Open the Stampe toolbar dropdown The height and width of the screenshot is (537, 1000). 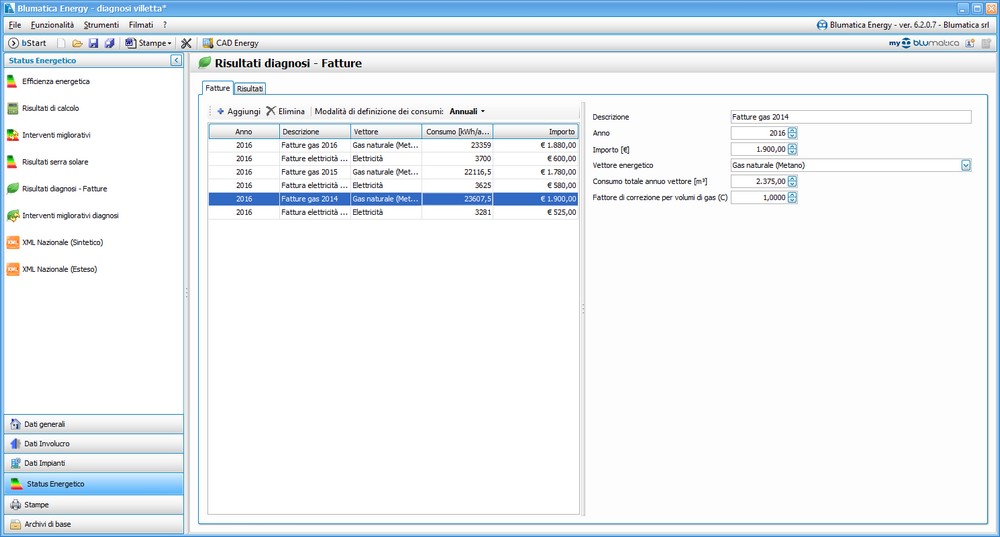click(x=148, y=43)
